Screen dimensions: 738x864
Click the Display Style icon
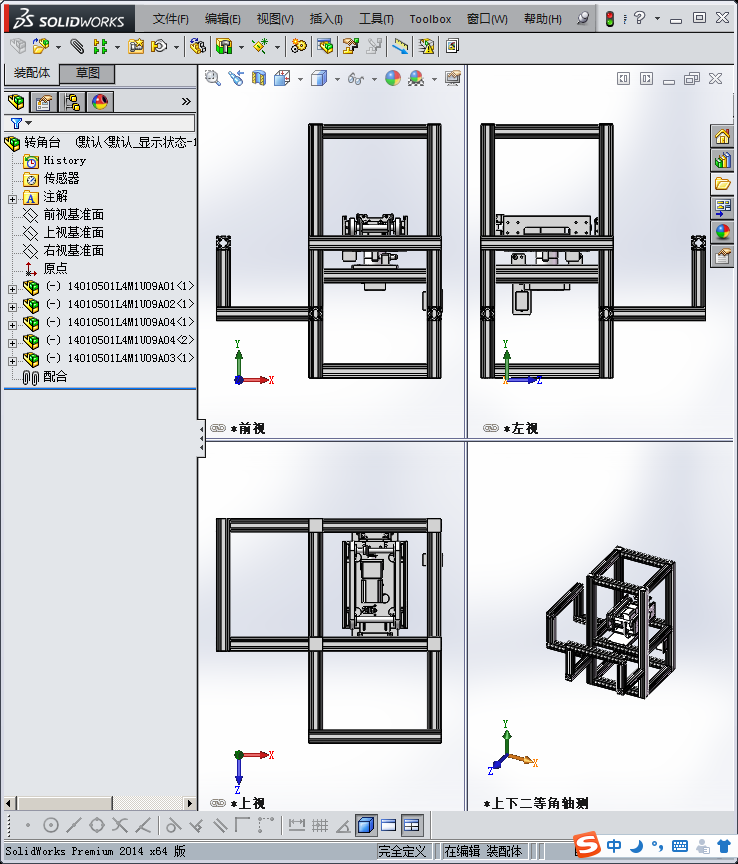319,78
